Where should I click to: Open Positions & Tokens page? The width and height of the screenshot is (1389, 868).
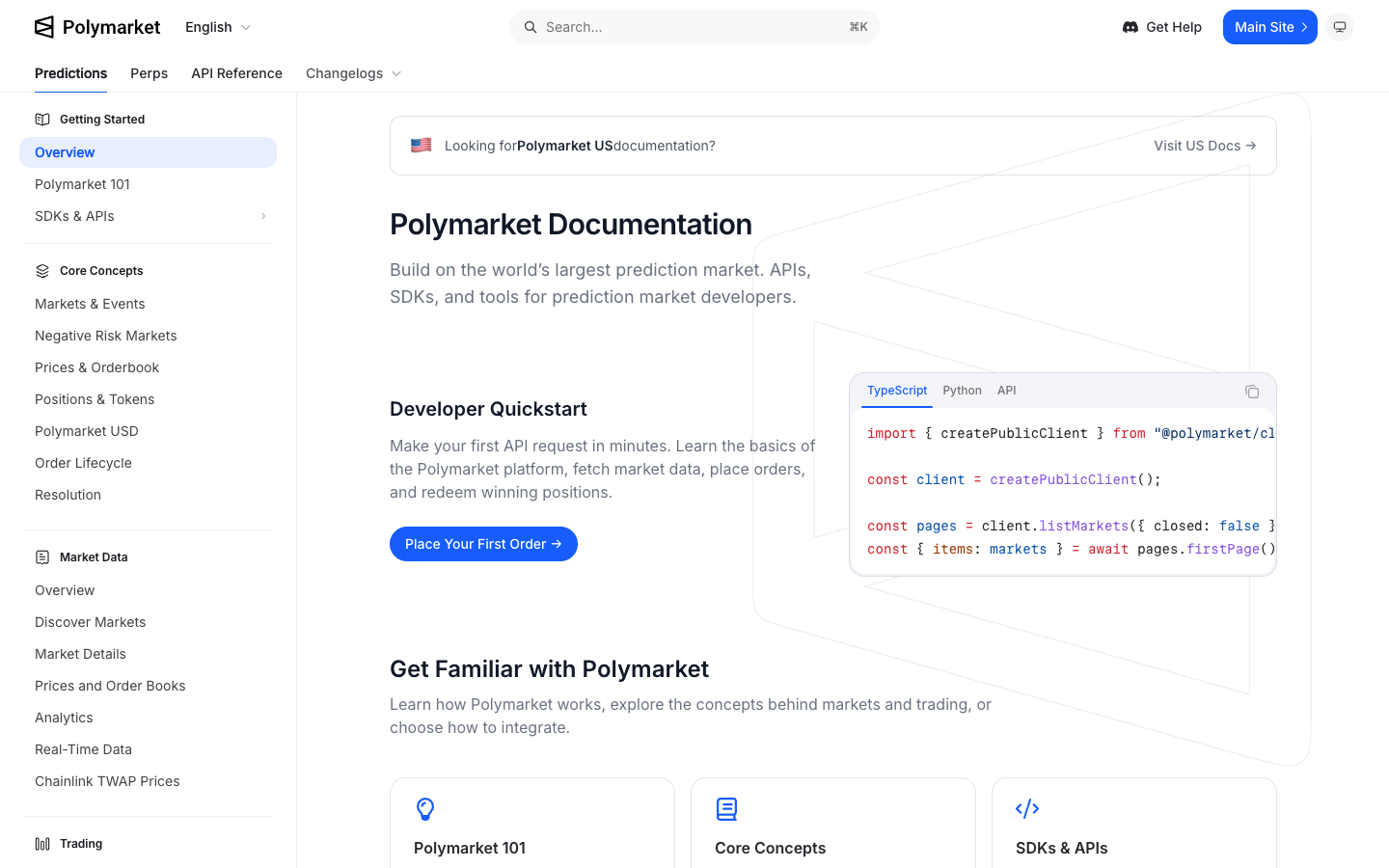148,399
